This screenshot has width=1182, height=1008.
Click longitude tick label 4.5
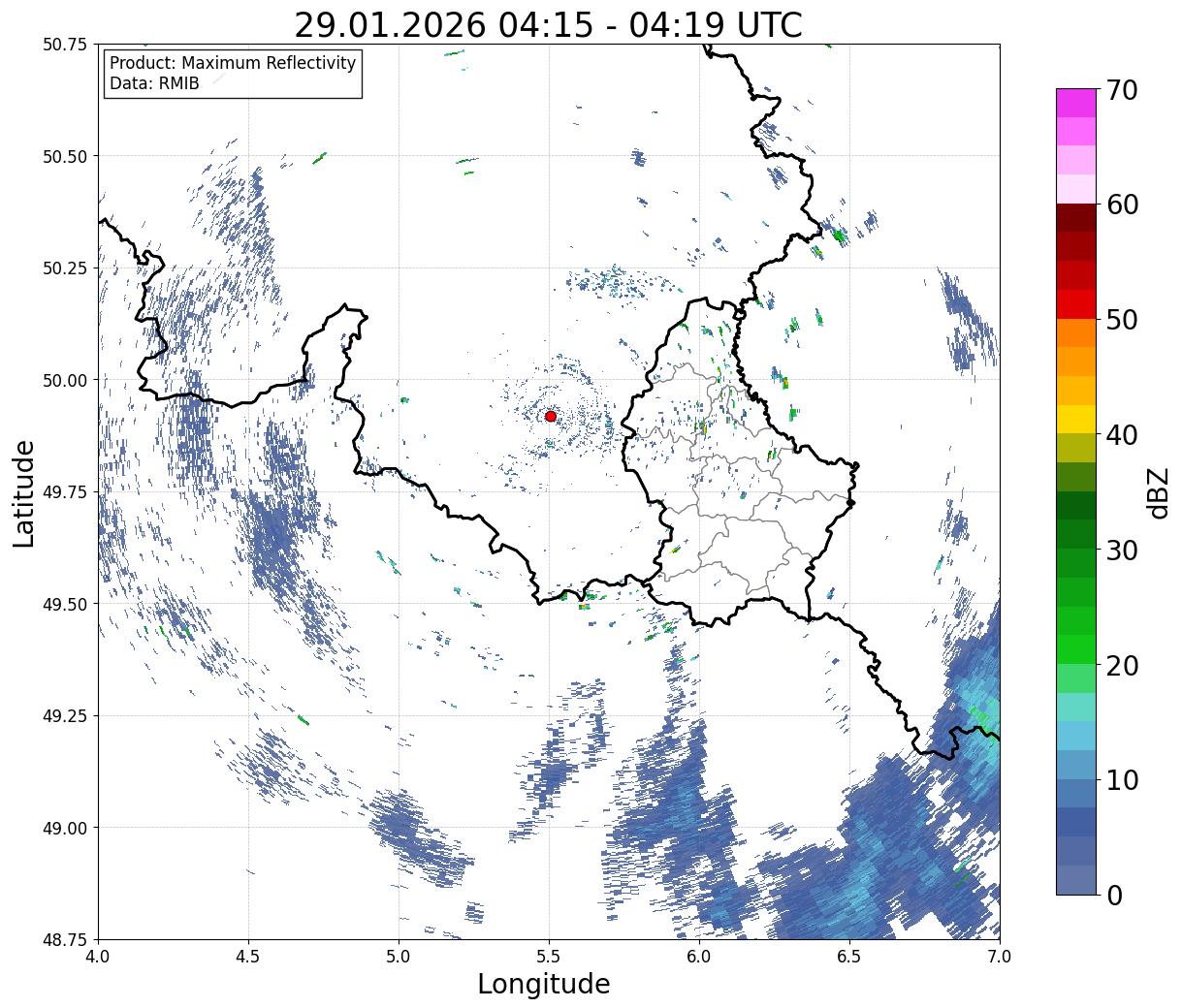[x=248, y=957]
